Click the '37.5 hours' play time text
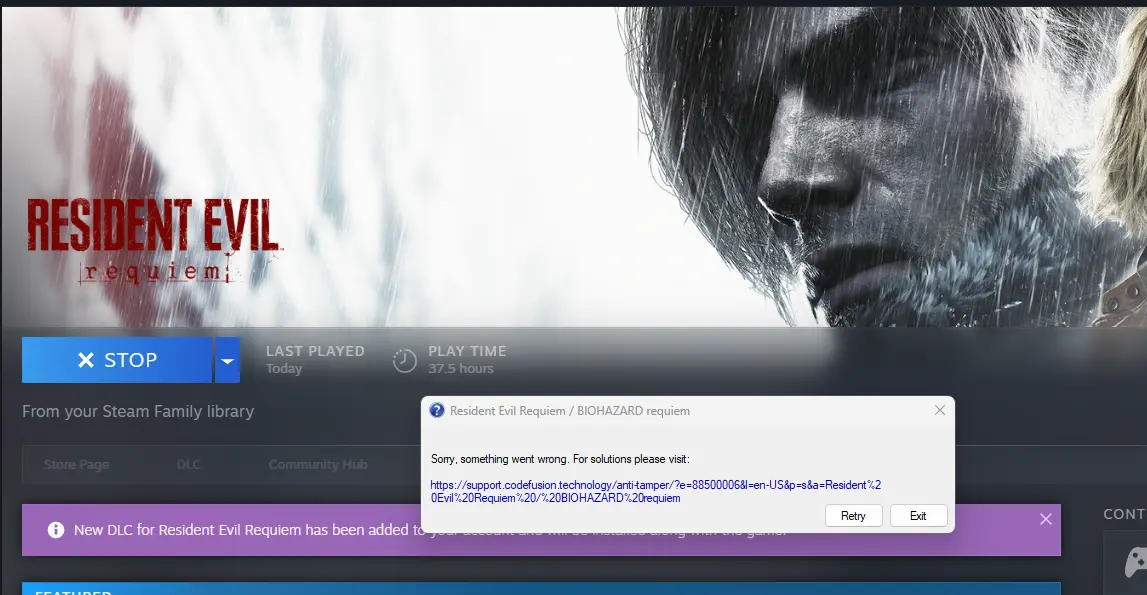Image resolution: width=1147 pixels, height=595 pixels. click(x=461, y=369)
